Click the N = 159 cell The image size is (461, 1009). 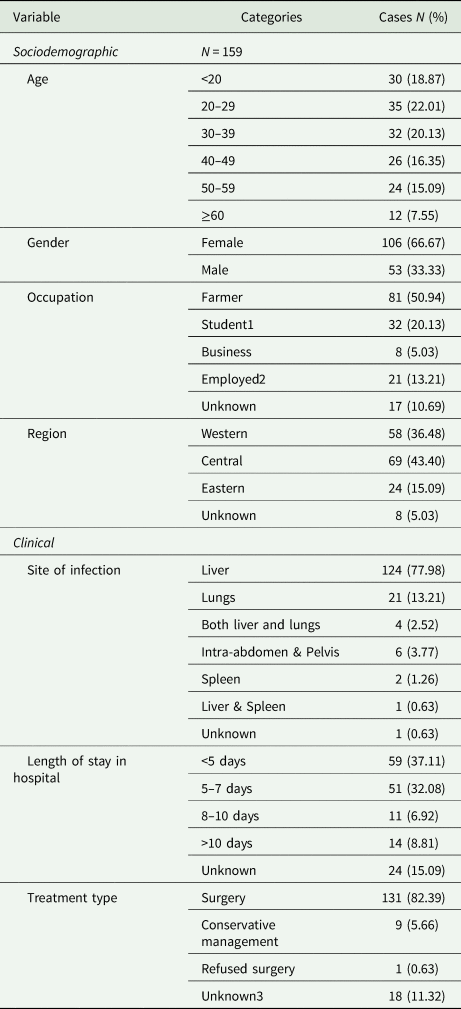(222, 53)
